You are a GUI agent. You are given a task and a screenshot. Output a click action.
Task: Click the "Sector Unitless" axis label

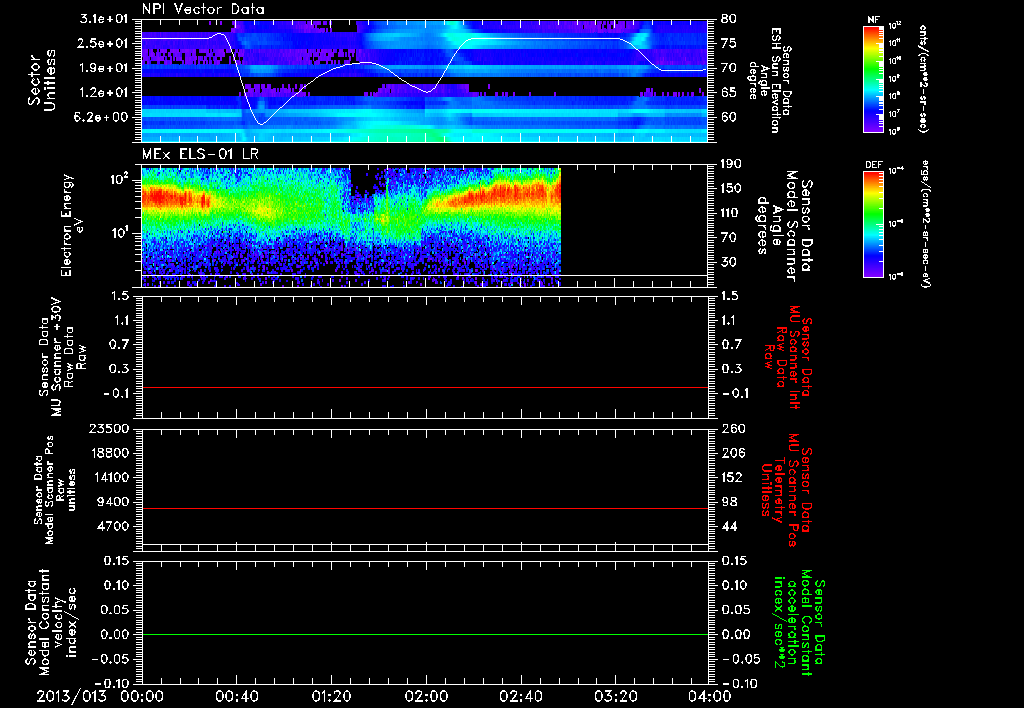coord(41,81)
